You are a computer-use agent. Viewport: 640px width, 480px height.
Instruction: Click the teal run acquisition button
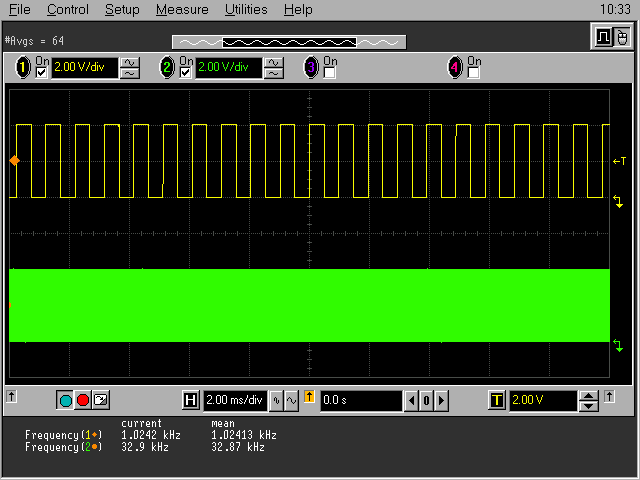66,400
